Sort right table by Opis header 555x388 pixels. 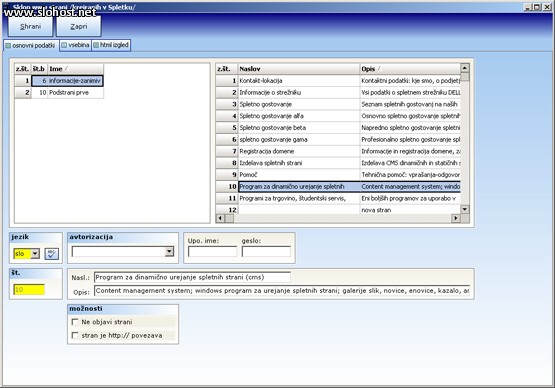410,69
